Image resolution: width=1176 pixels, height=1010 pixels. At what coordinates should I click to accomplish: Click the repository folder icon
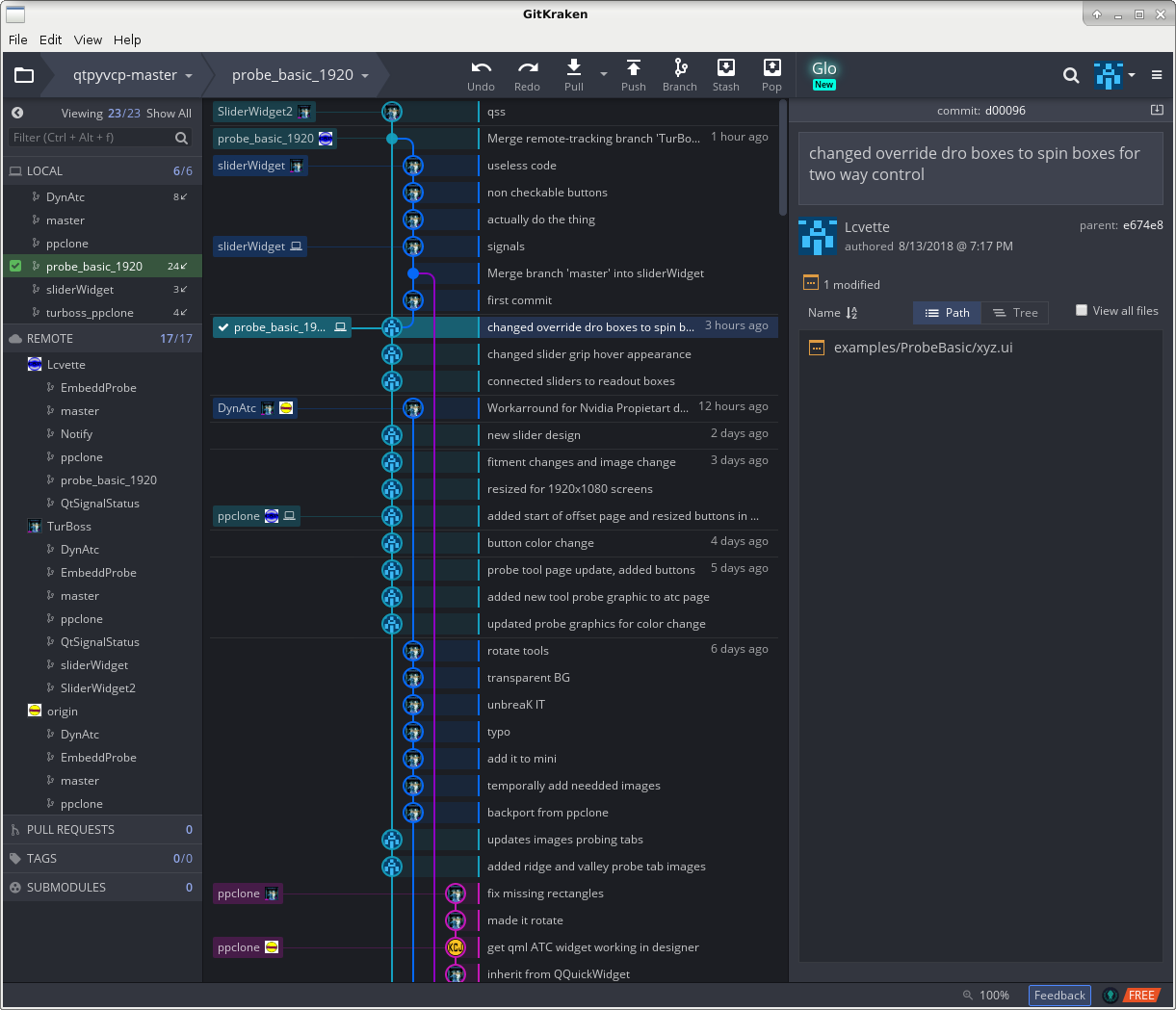24,75
